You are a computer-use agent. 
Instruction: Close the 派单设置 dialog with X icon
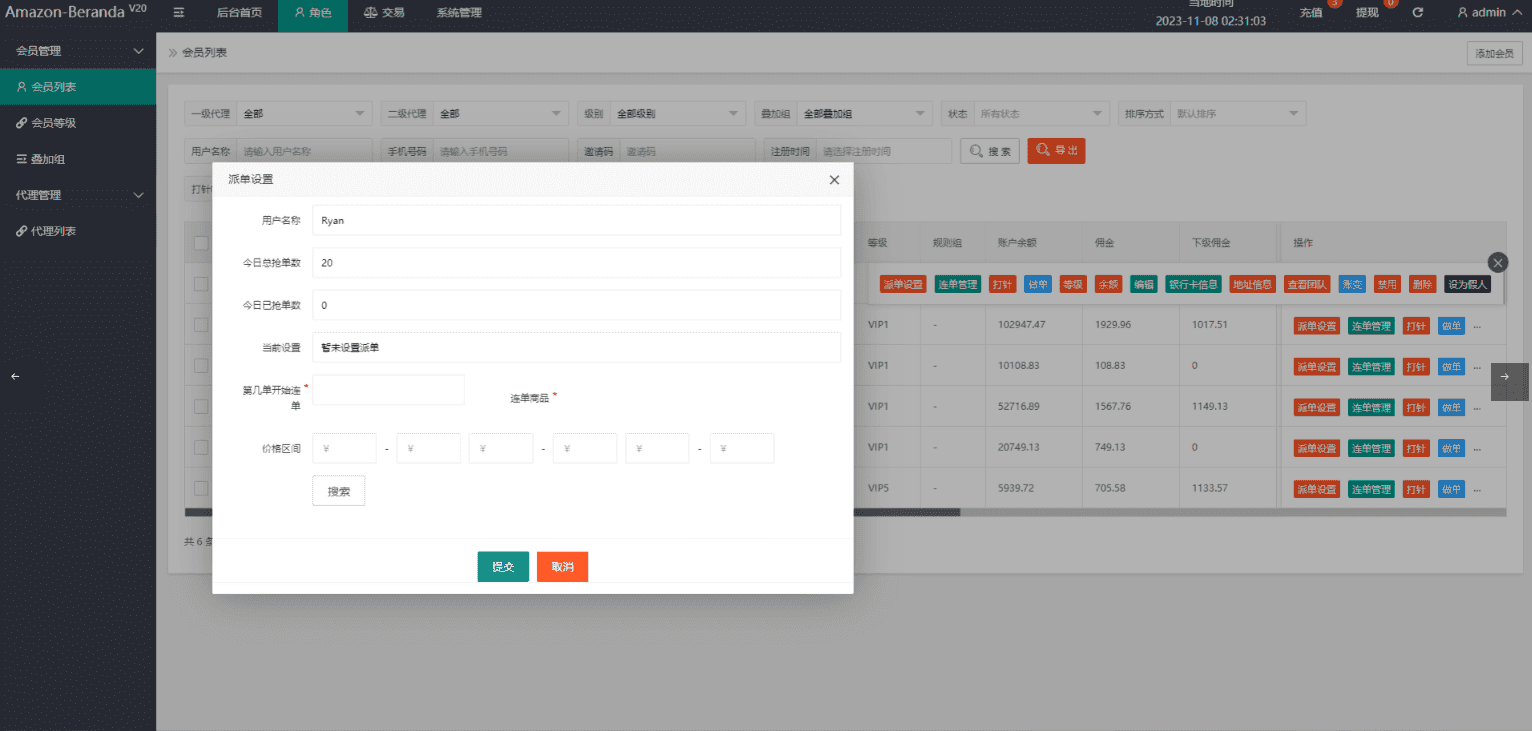834,180
